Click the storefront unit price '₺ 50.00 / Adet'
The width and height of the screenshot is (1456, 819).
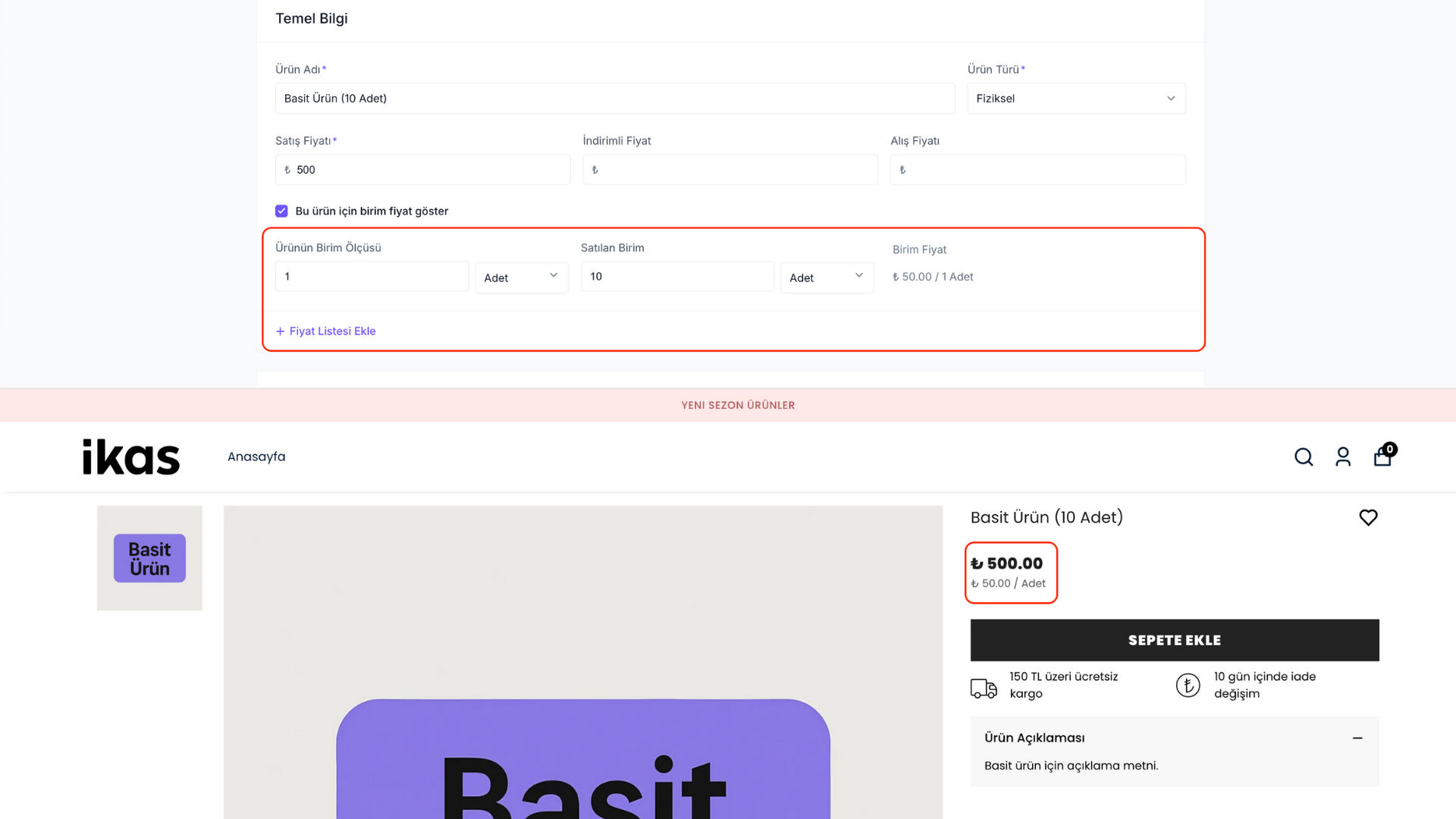tap(1008, 583)
